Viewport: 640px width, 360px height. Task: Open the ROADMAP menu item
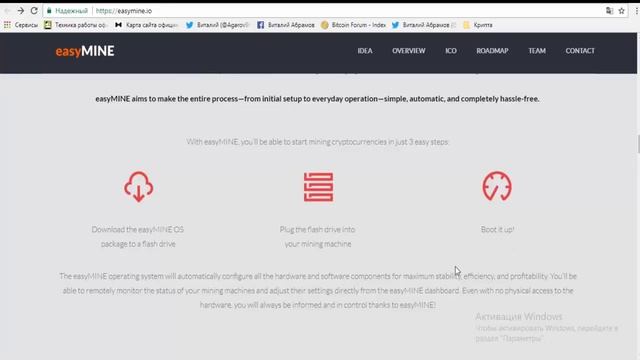tap(492, 51)
